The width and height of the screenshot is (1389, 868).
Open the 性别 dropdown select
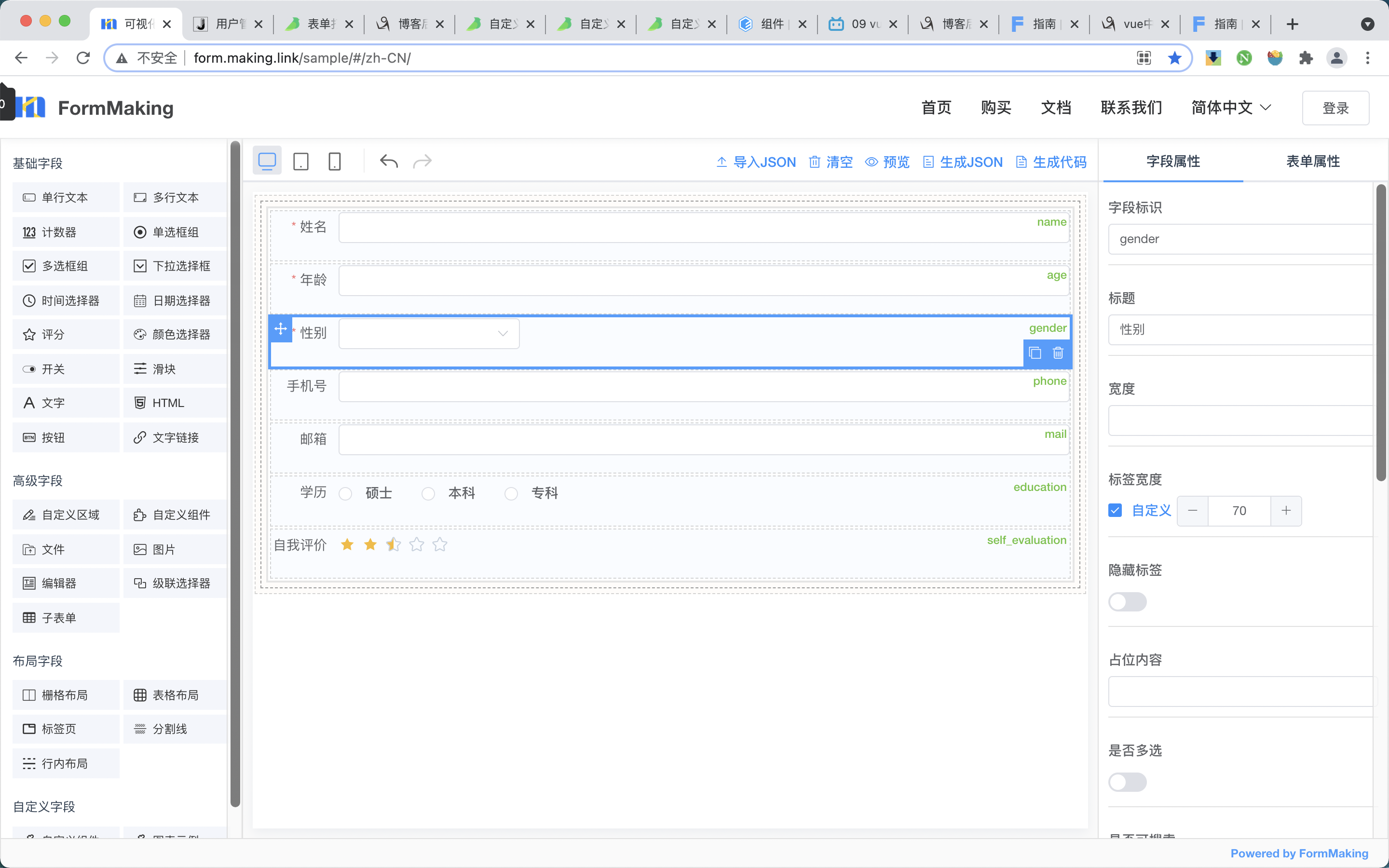(x=429, y=334)
